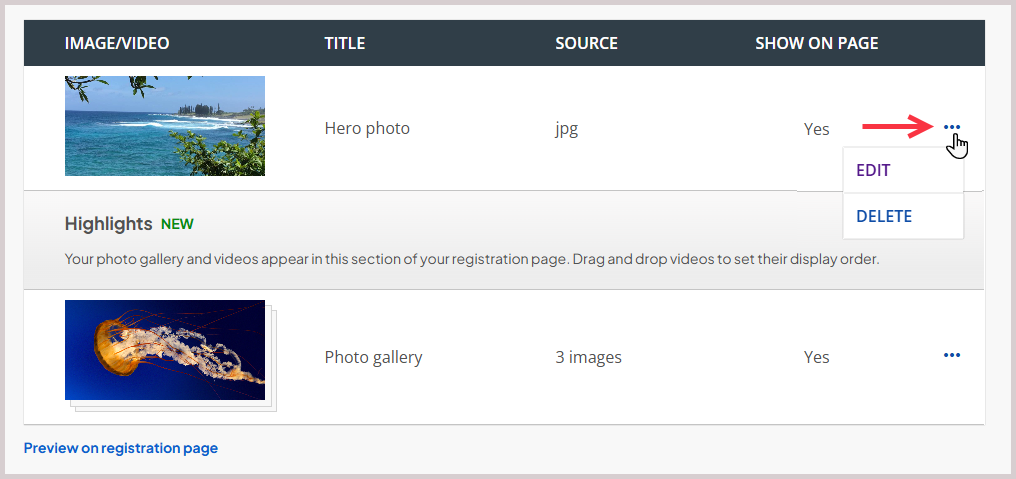Select the 'Photo gallery' title text
Image resolution: width=1016 pixels, height=479 pixels.
373,357
